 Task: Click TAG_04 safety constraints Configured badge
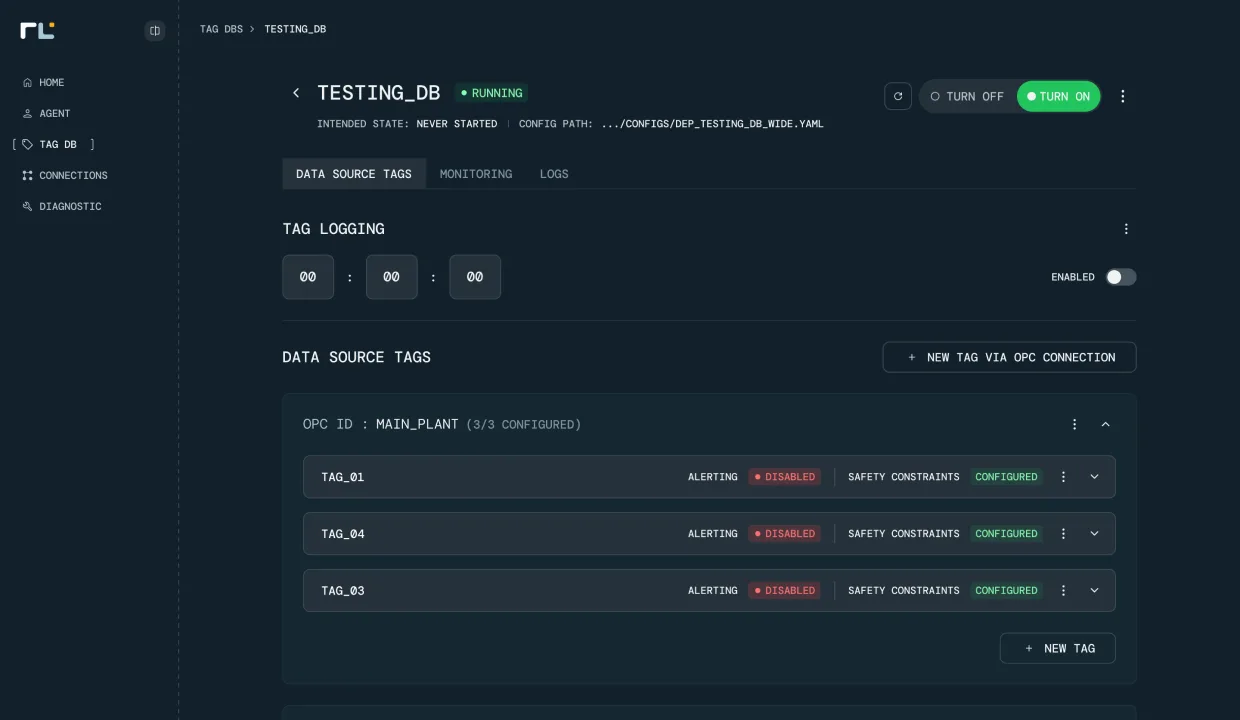click(x=1006, y=534)
